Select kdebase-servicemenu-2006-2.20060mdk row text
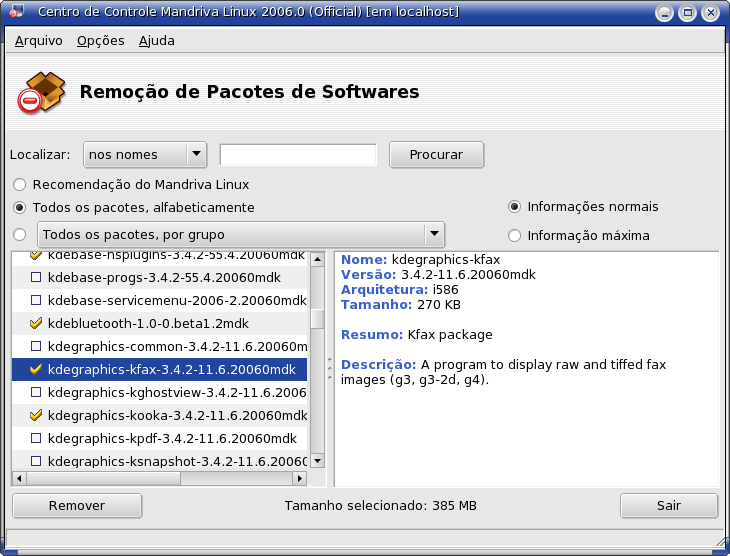The image size is (730, 556). [177, 301]
